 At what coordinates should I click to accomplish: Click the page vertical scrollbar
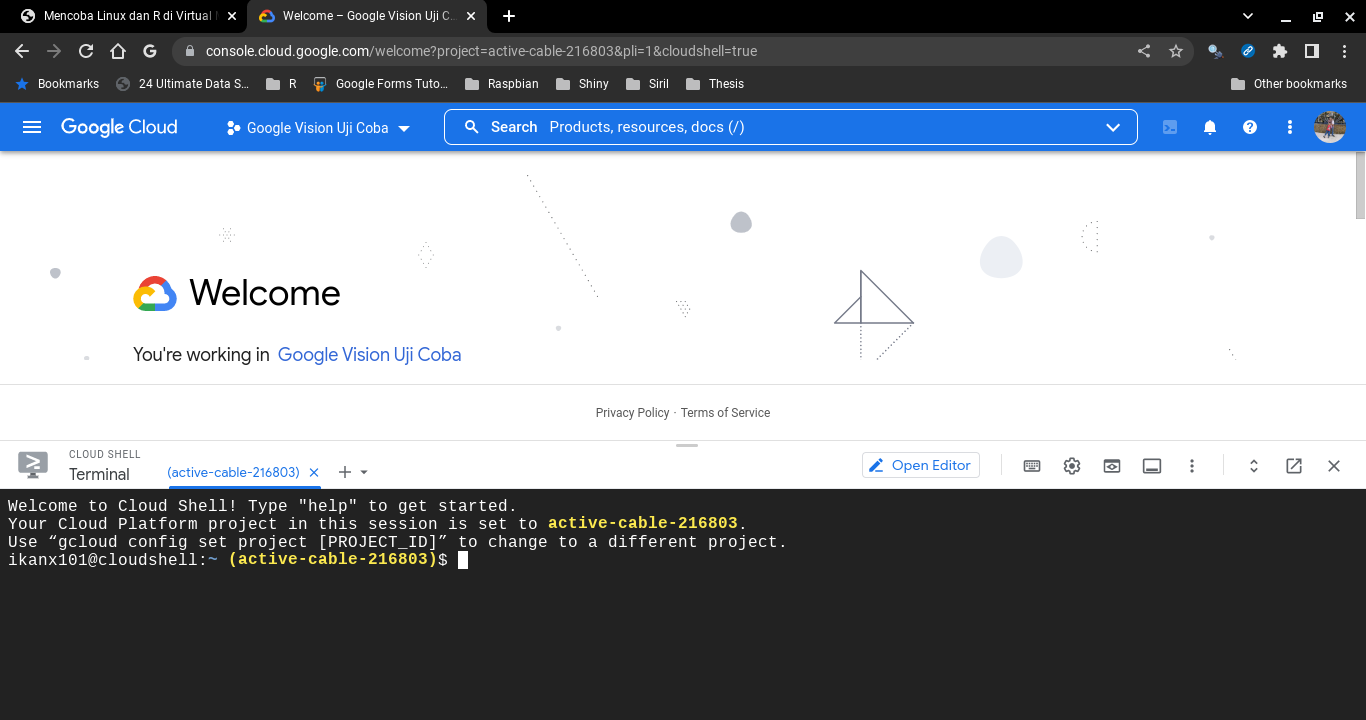1360,186
